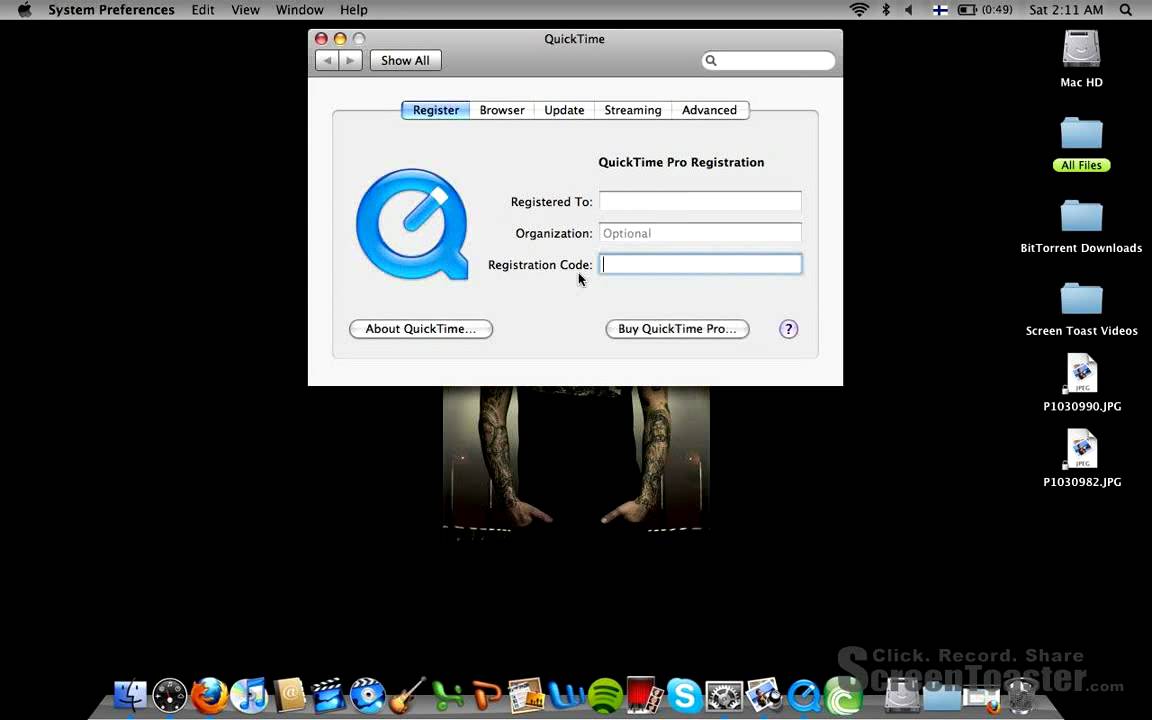Switch to the Update tab
Viewport: 1152px width, 720px height.
[564, 110]
